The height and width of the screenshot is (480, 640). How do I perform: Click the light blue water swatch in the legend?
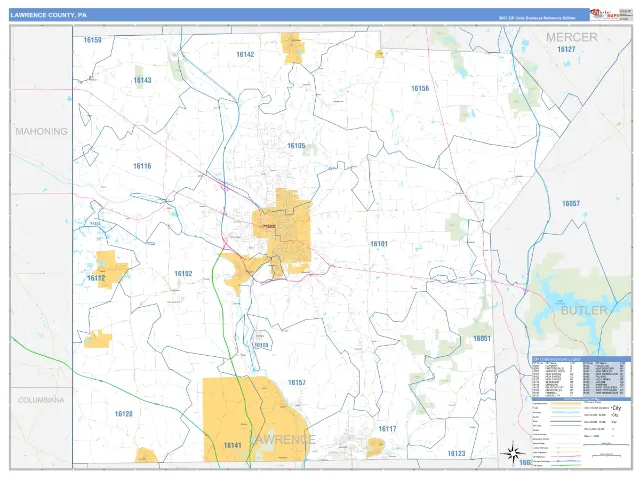pos(566,412)
